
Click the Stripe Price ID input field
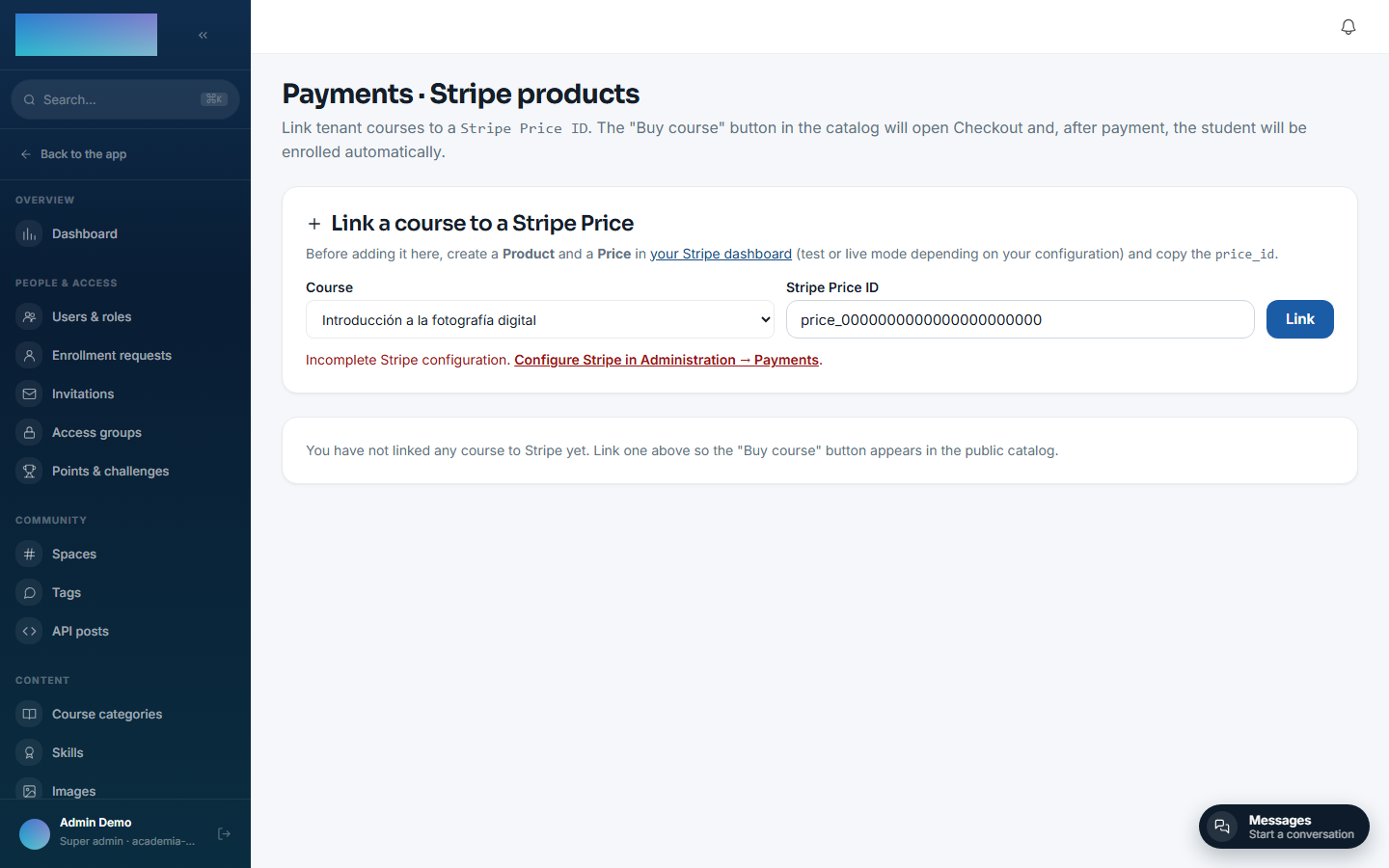(1021, 319)
